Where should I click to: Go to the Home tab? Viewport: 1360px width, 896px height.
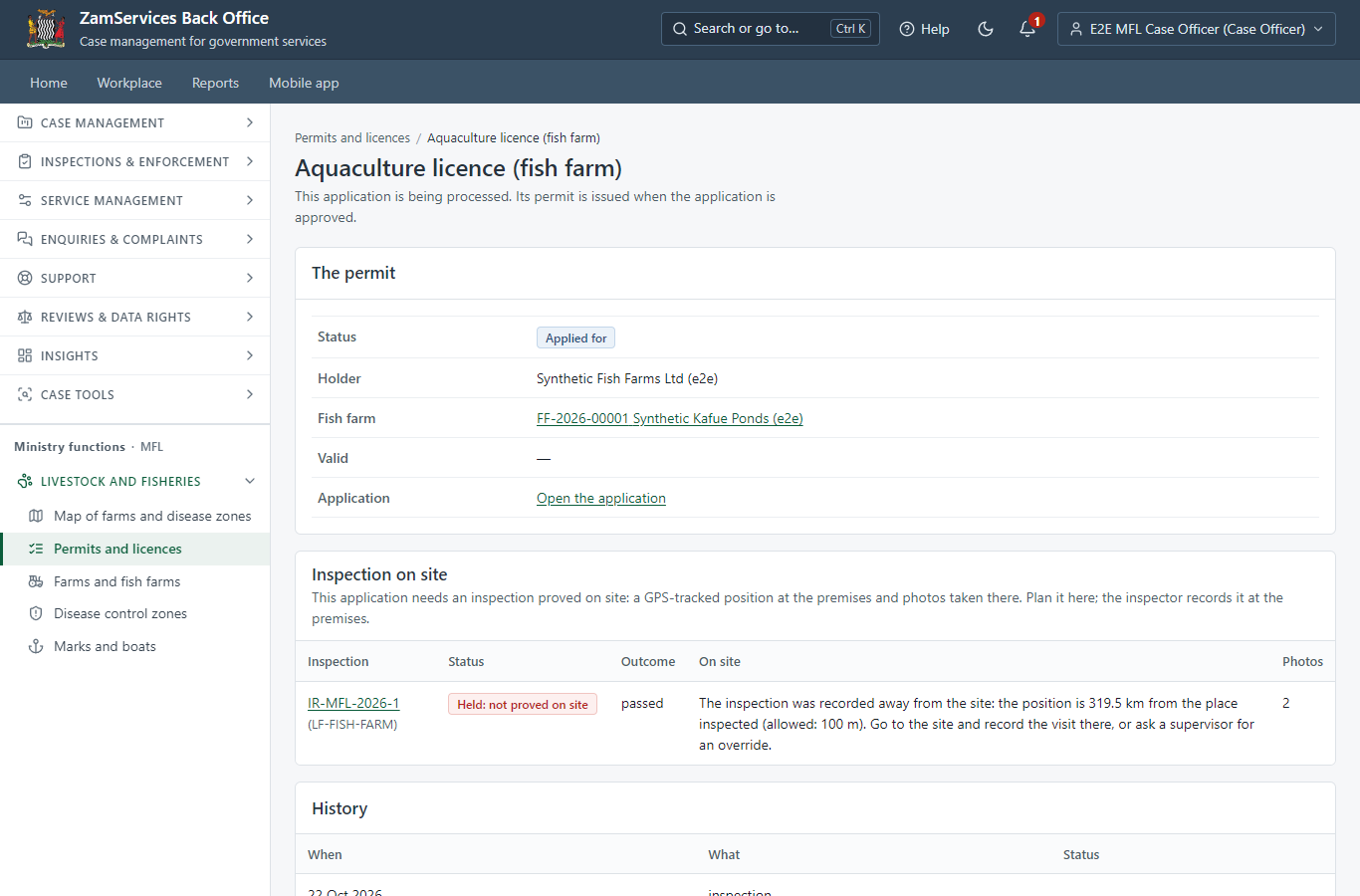point(49,83)
